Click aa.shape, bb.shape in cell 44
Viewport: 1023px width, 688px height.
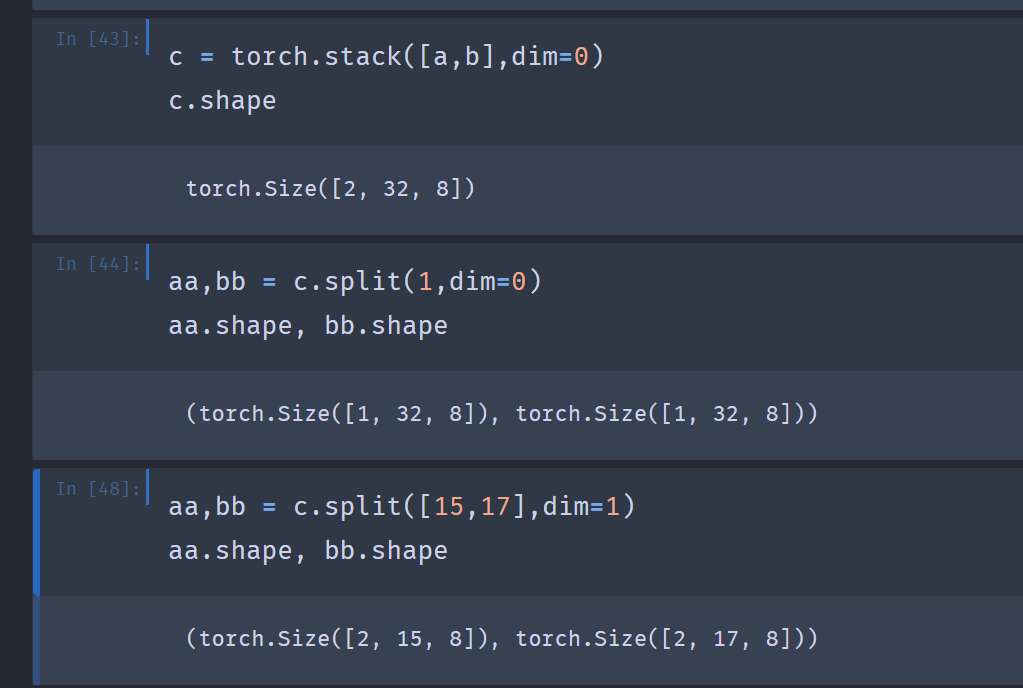coord(308,325)
